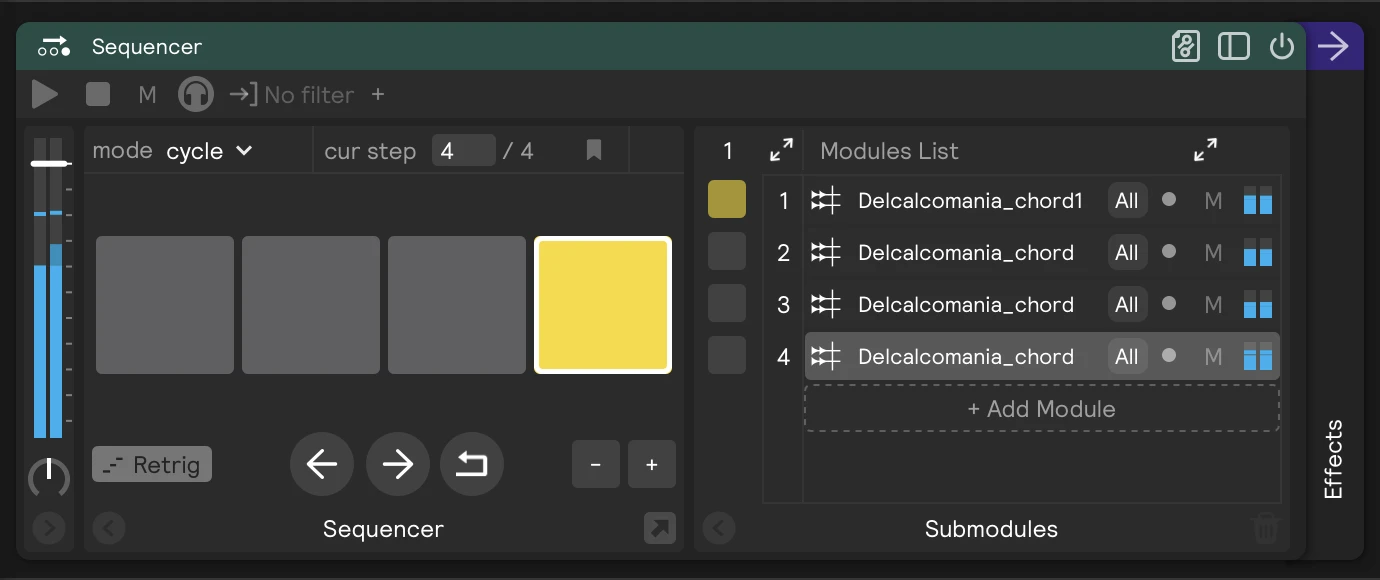Mute the module in row 4

click(x=1213, y=357)
